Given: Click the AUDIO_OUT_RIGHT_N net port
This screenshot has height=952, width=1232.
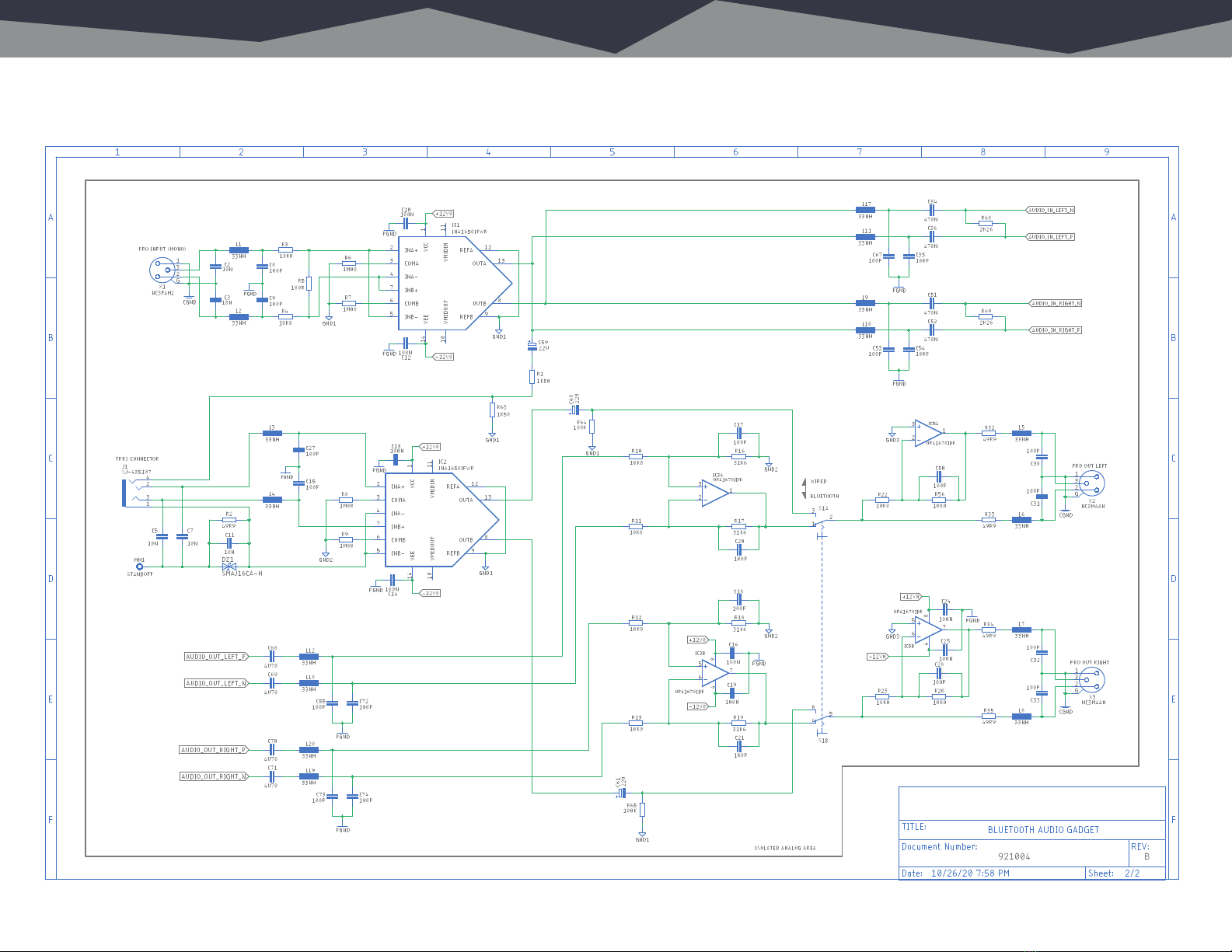Looking at the screenshot, I should click(x=214, y=776).
